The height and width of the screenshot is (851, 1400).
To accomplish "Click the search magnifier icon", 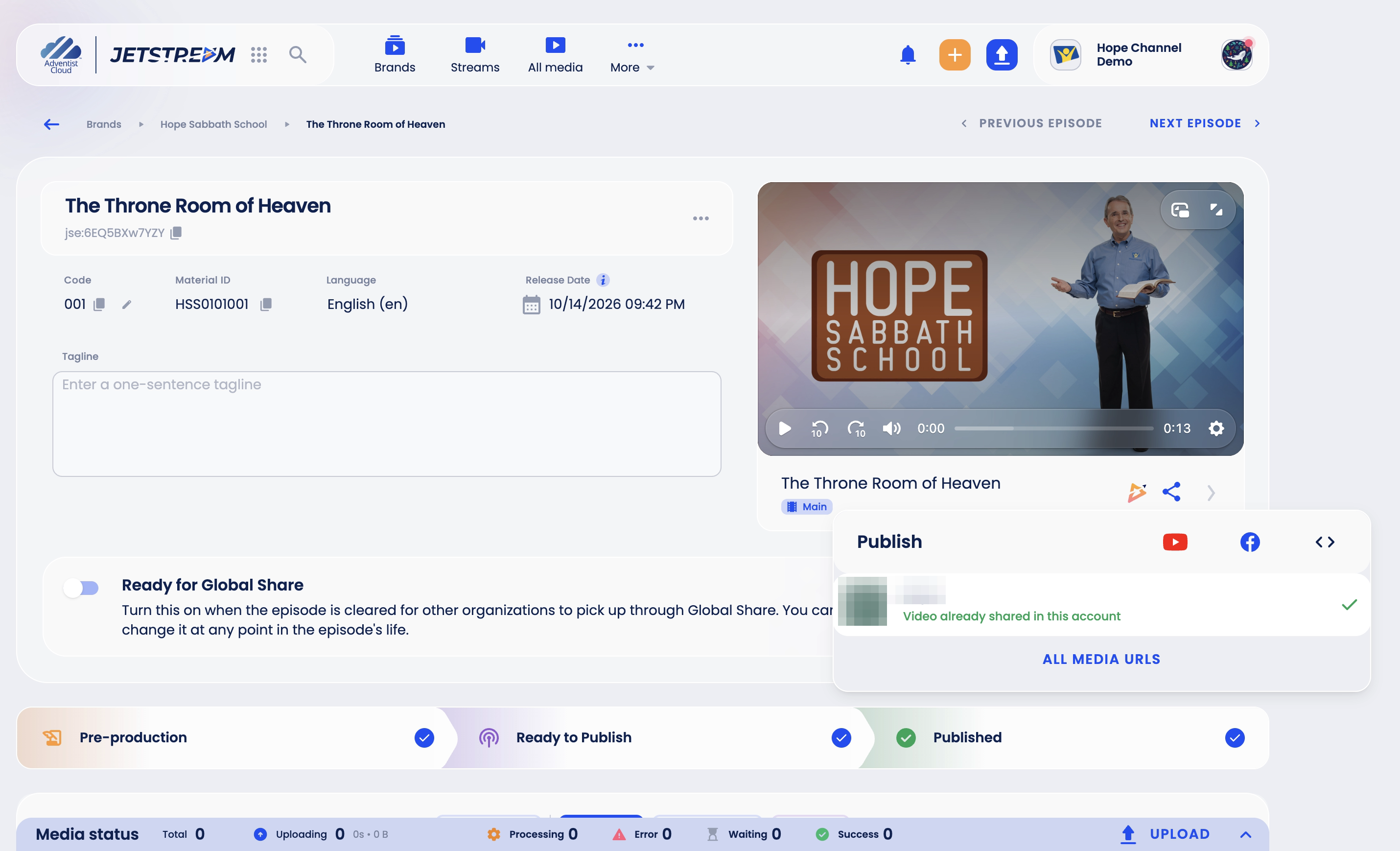I will [298, 54].
